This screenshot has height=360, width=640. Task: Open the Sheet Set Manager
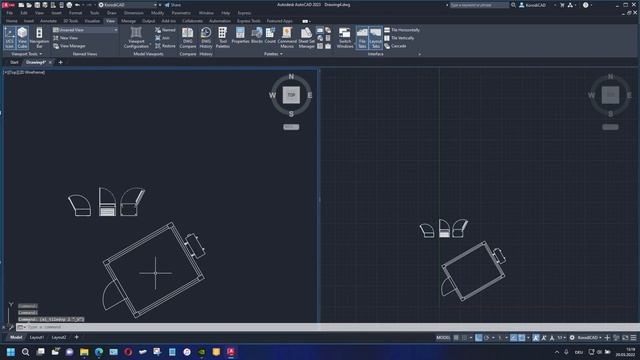[307, 38]
